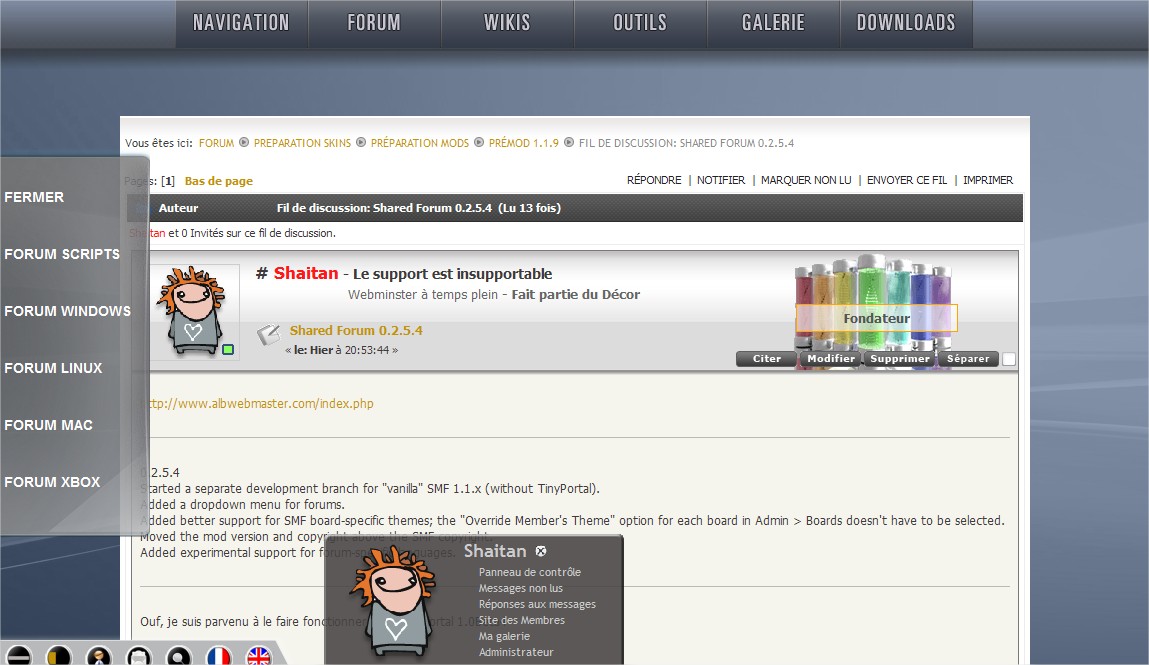Click the yellow-black sidebar layout icon

tap(58, 656)
